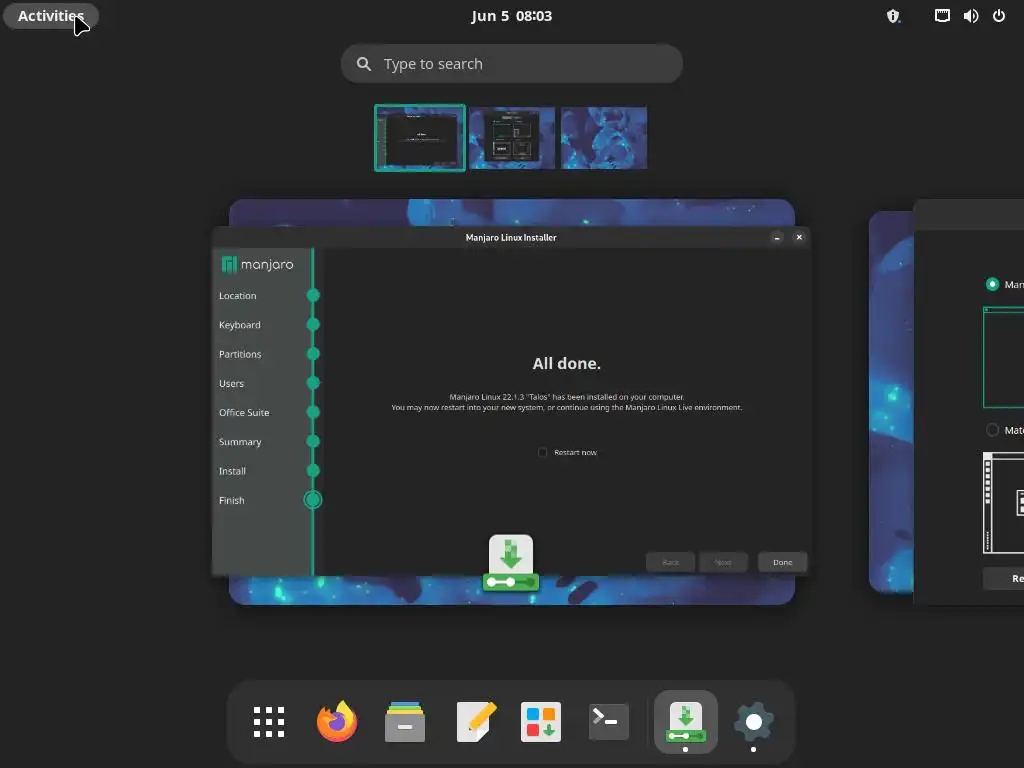Select the Users step in sidebar
The height and width of the screenshot is (768, 1024).
(231, 383)
